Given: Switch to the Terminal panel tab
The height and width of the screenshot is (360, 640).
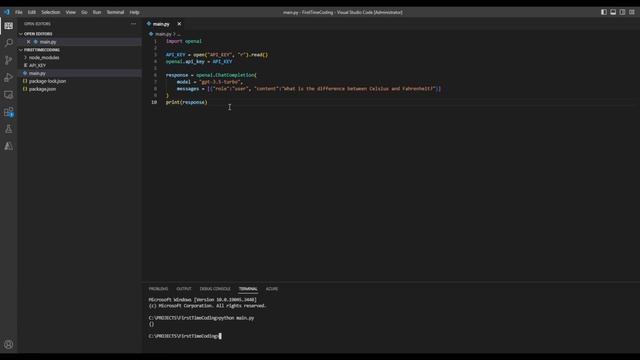Looking at the screenshot, I should 248,289.
